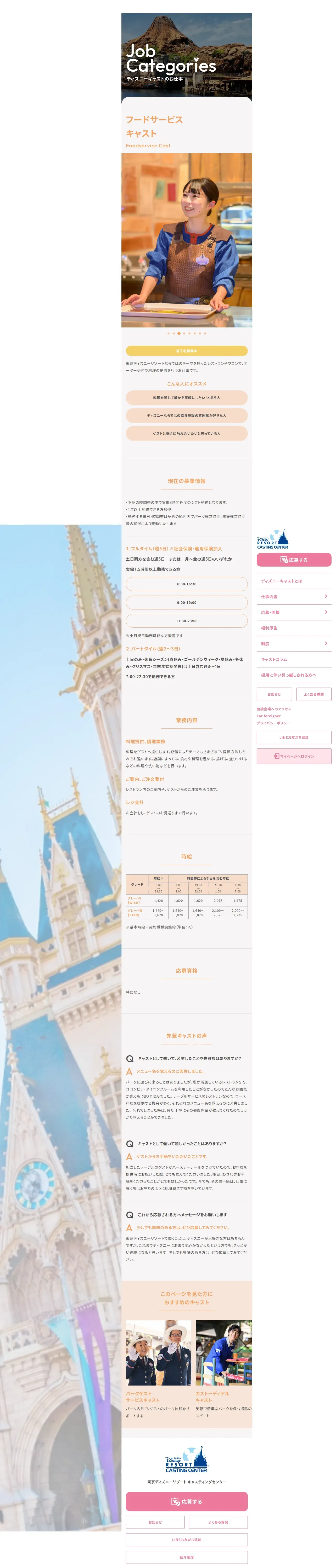Click the sidebar よくある質問 button
This screenshot has width=336, height=1568.
tap(314, 695)
